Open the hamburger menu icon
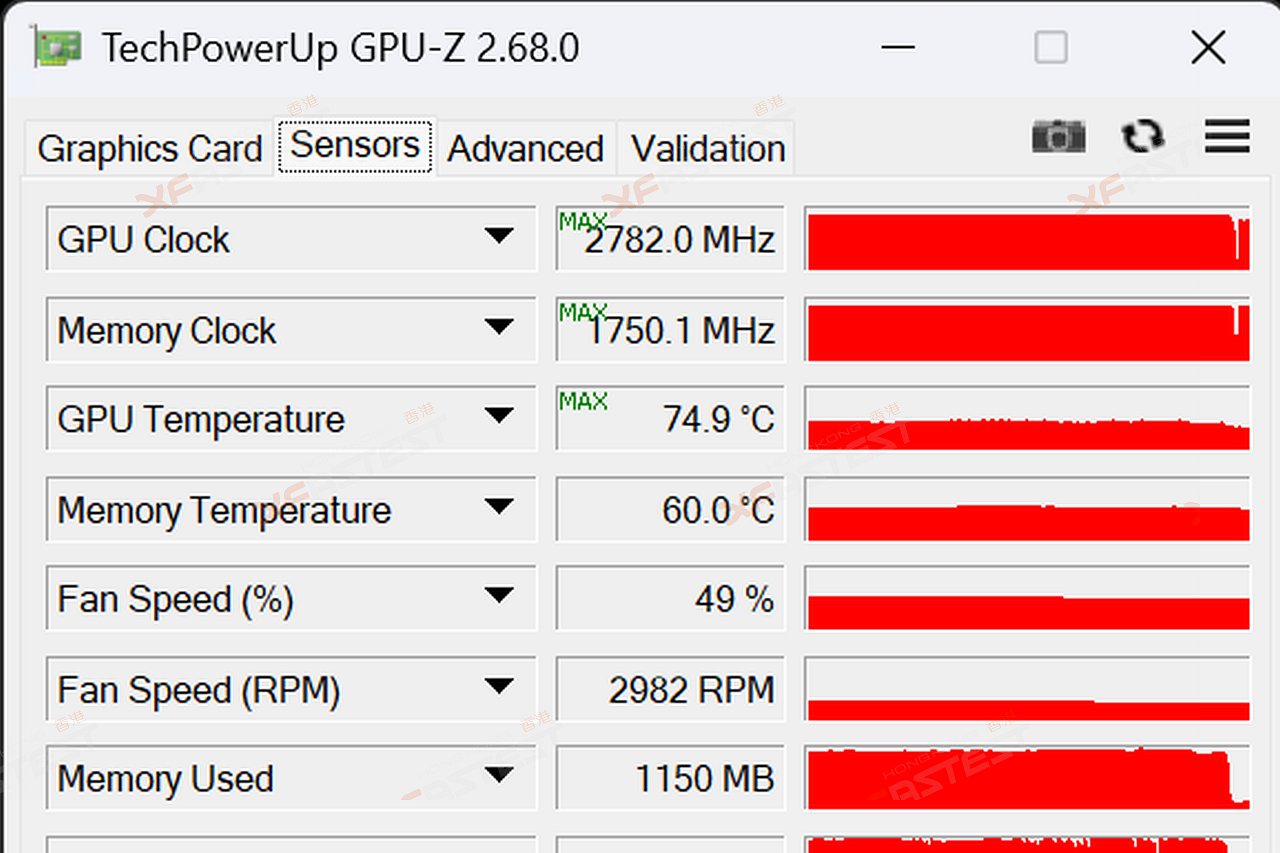The width and height of the screenshot is (1280, 853). coord(1227,136)
